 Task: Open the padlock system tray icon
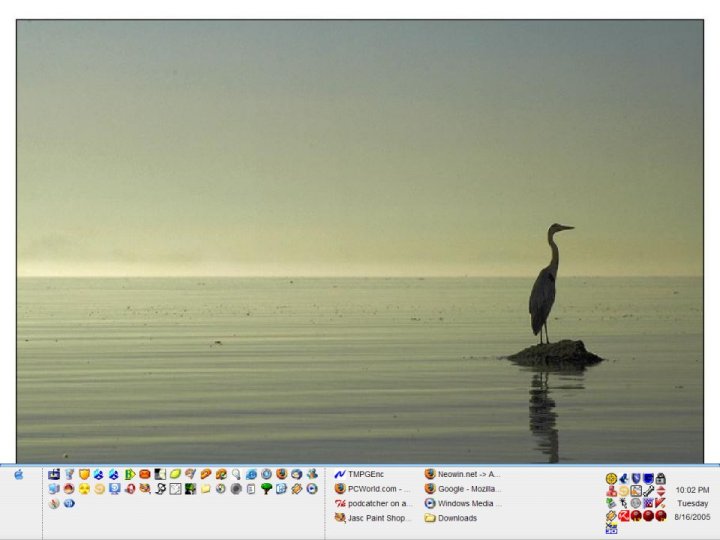click(661, 478)
